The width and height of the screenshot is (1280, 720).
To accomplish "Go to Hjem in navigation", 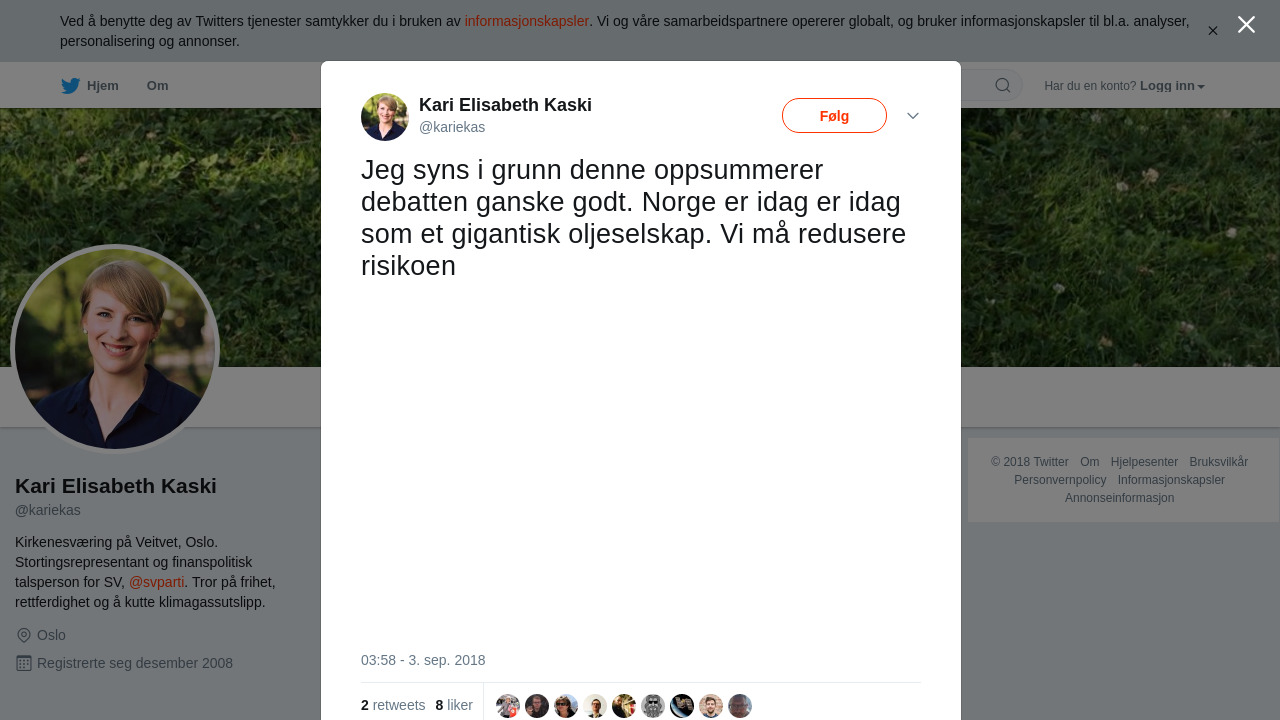I will (x=103, y=86).
